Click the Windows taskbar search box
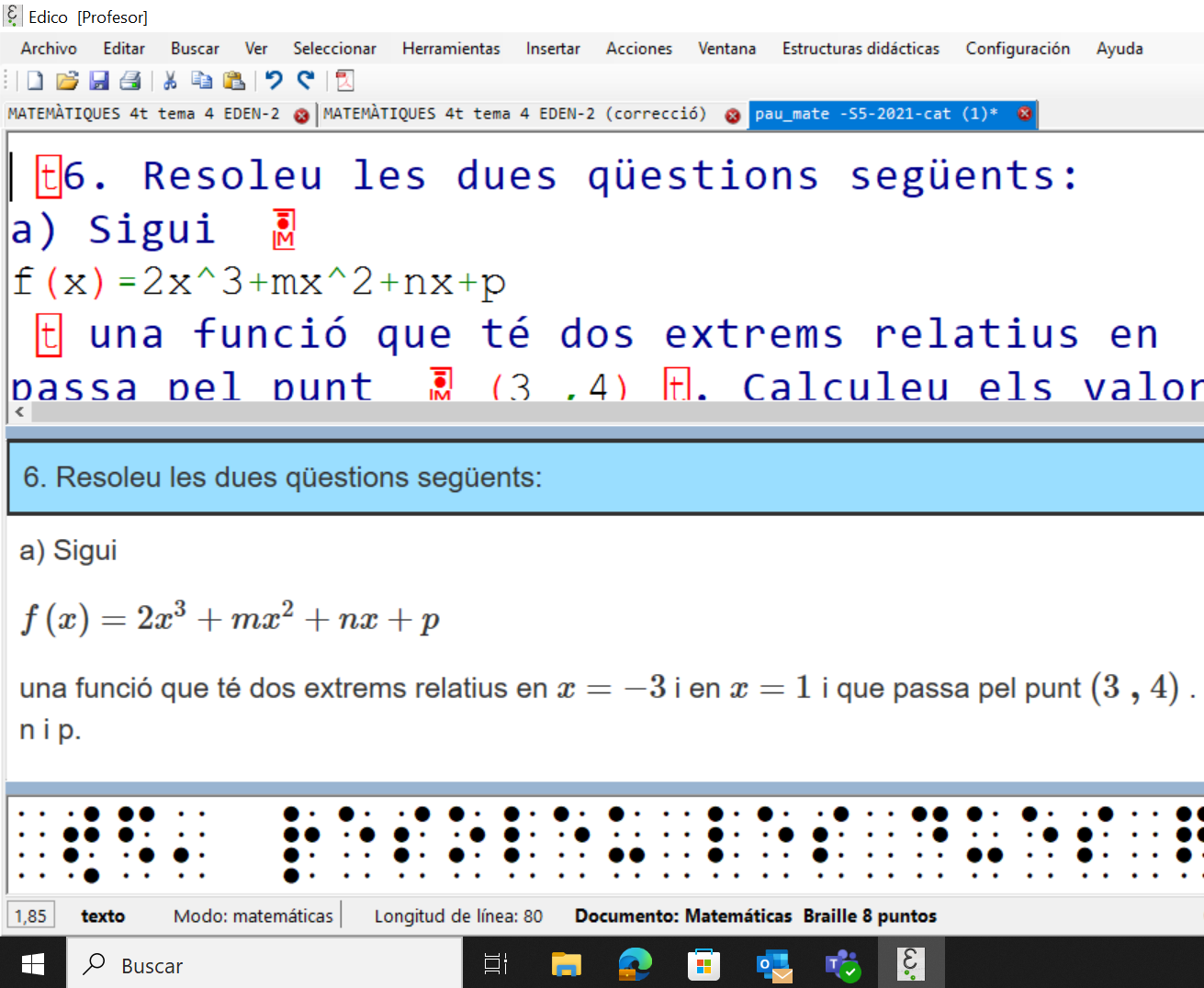This screenshot has height=988, width=1204. pos(264,965)
